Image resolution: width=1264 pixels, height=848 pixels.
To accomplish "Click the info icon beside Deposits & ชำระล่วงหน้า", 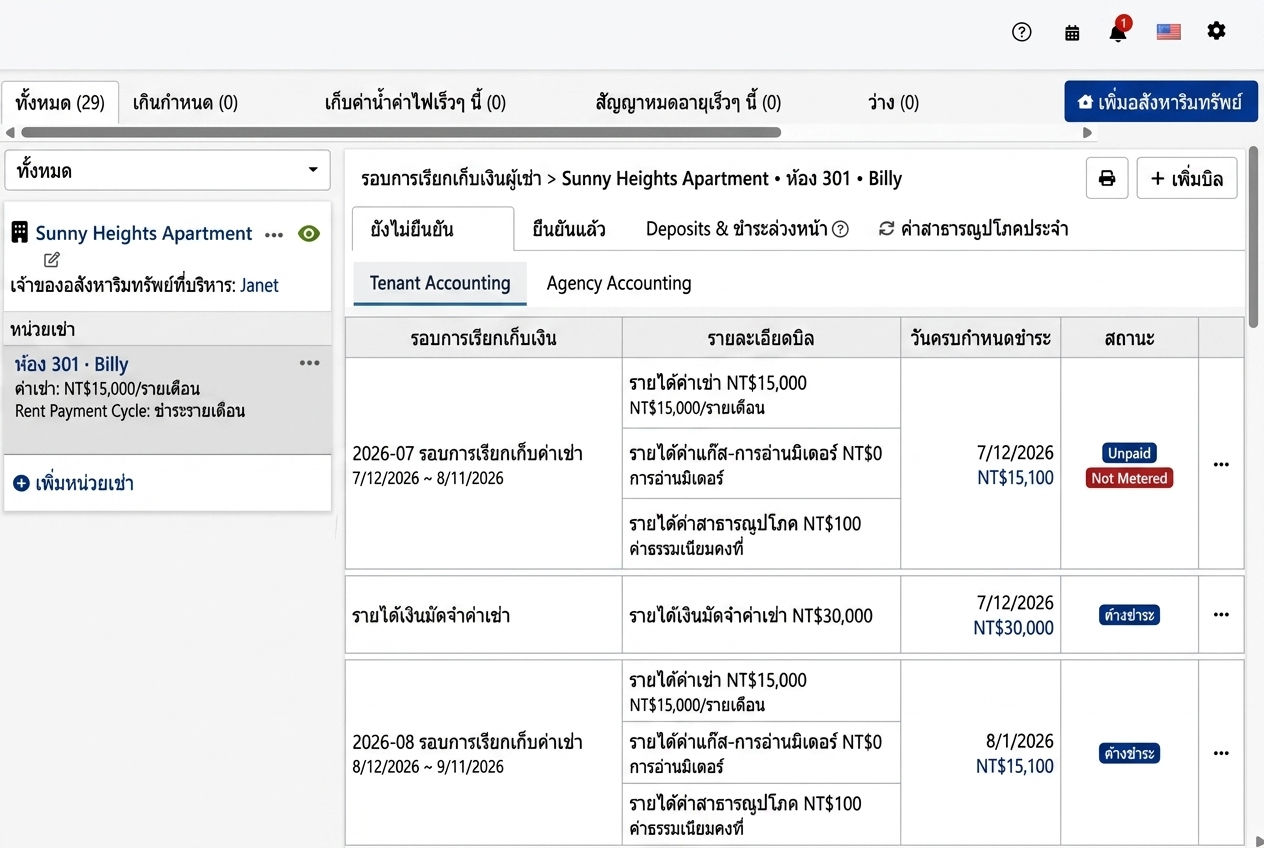I will pyautogui.click(x=840, y=229).
